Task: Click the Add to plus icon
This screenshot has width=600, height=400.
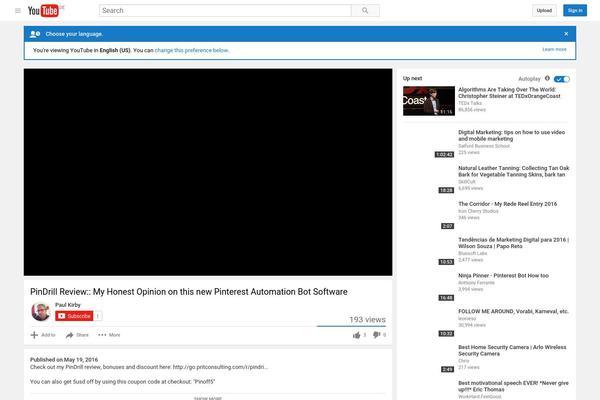Action: tap(34, 335)
